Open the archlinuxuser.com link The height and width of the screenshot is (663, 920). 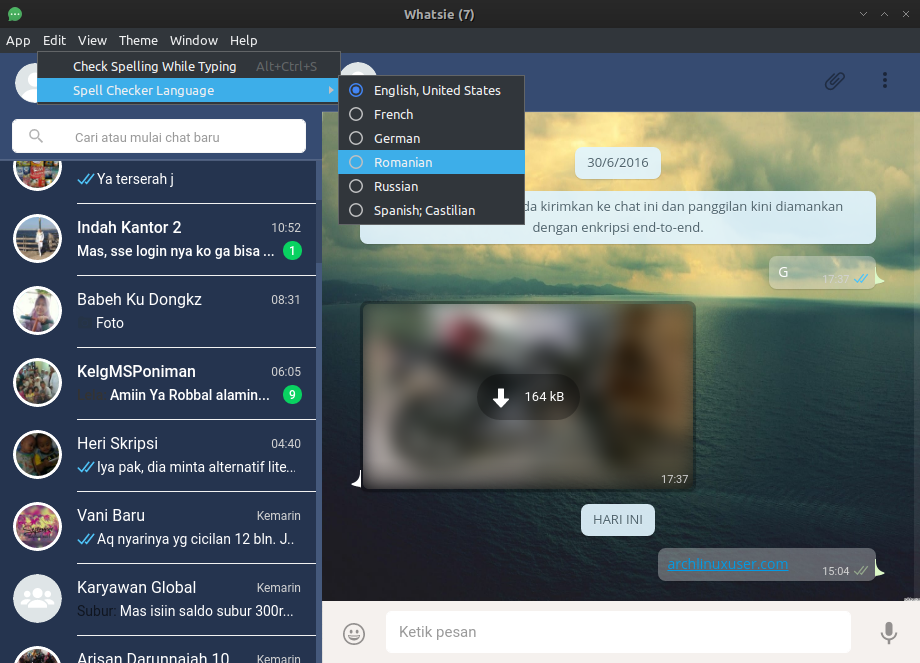tap(728, 564)
